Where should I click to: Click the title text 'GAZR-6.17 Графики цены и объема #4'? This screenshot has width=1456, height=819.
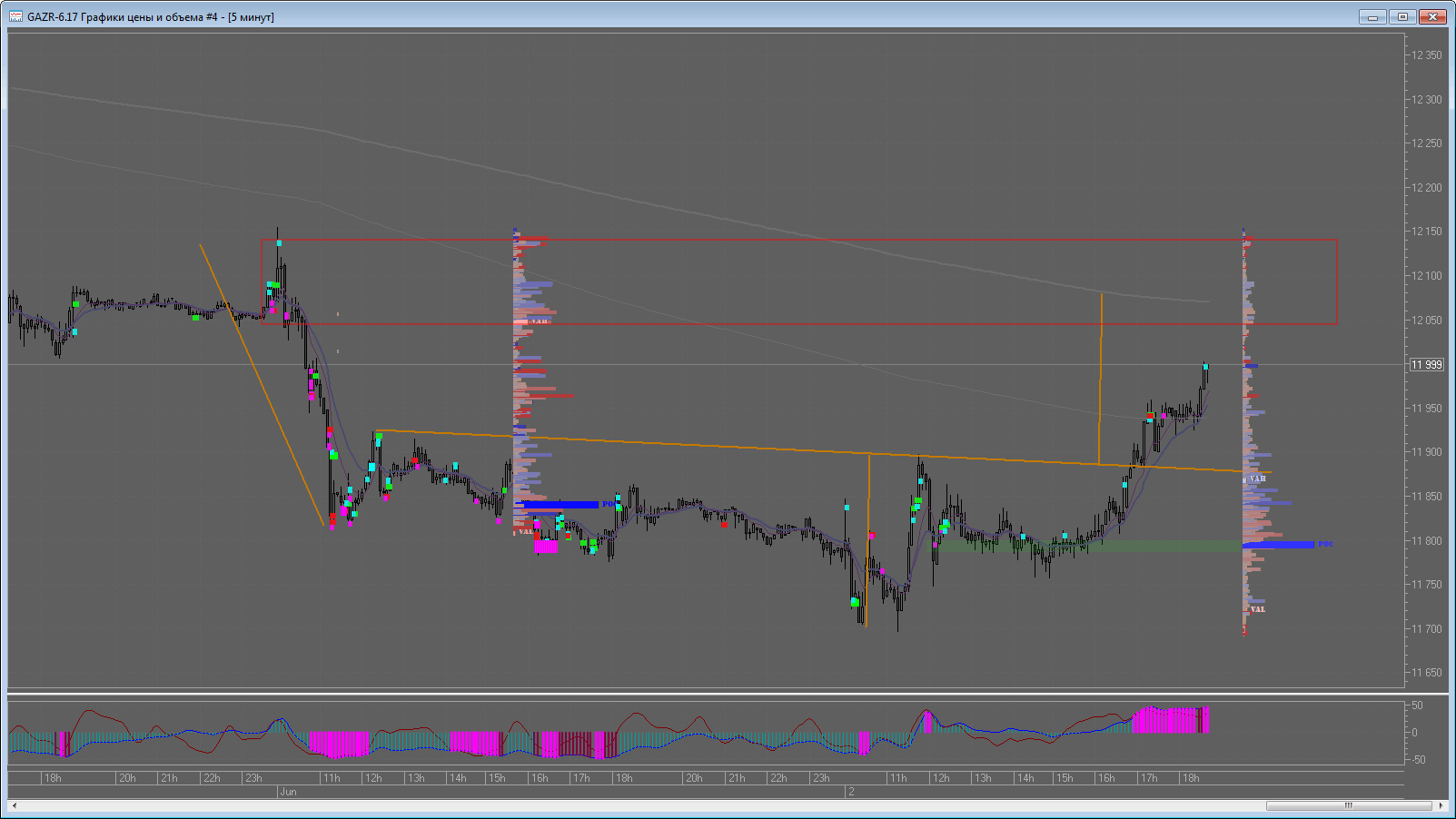tap(123, 17)
